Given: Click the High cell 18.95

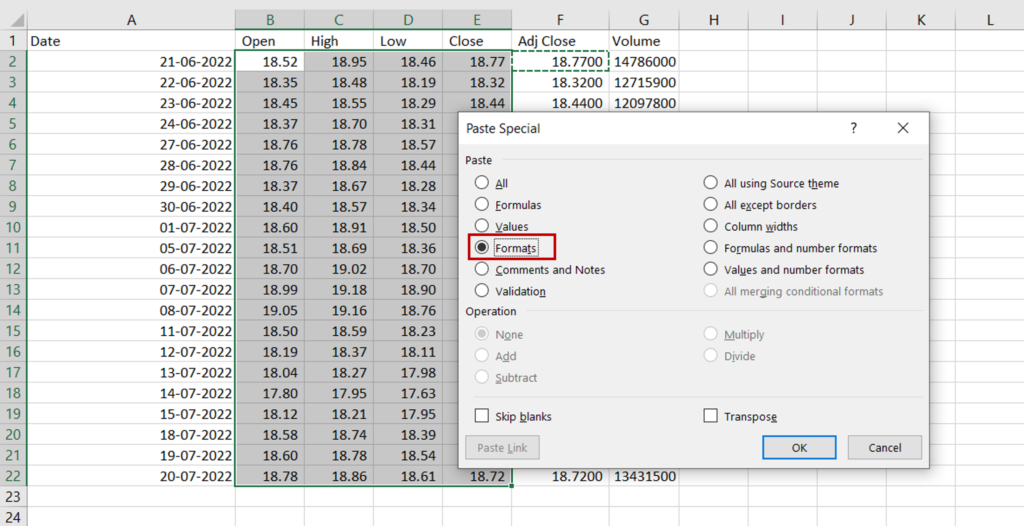Looking at the screenshot, I should [x=339, y=62].
